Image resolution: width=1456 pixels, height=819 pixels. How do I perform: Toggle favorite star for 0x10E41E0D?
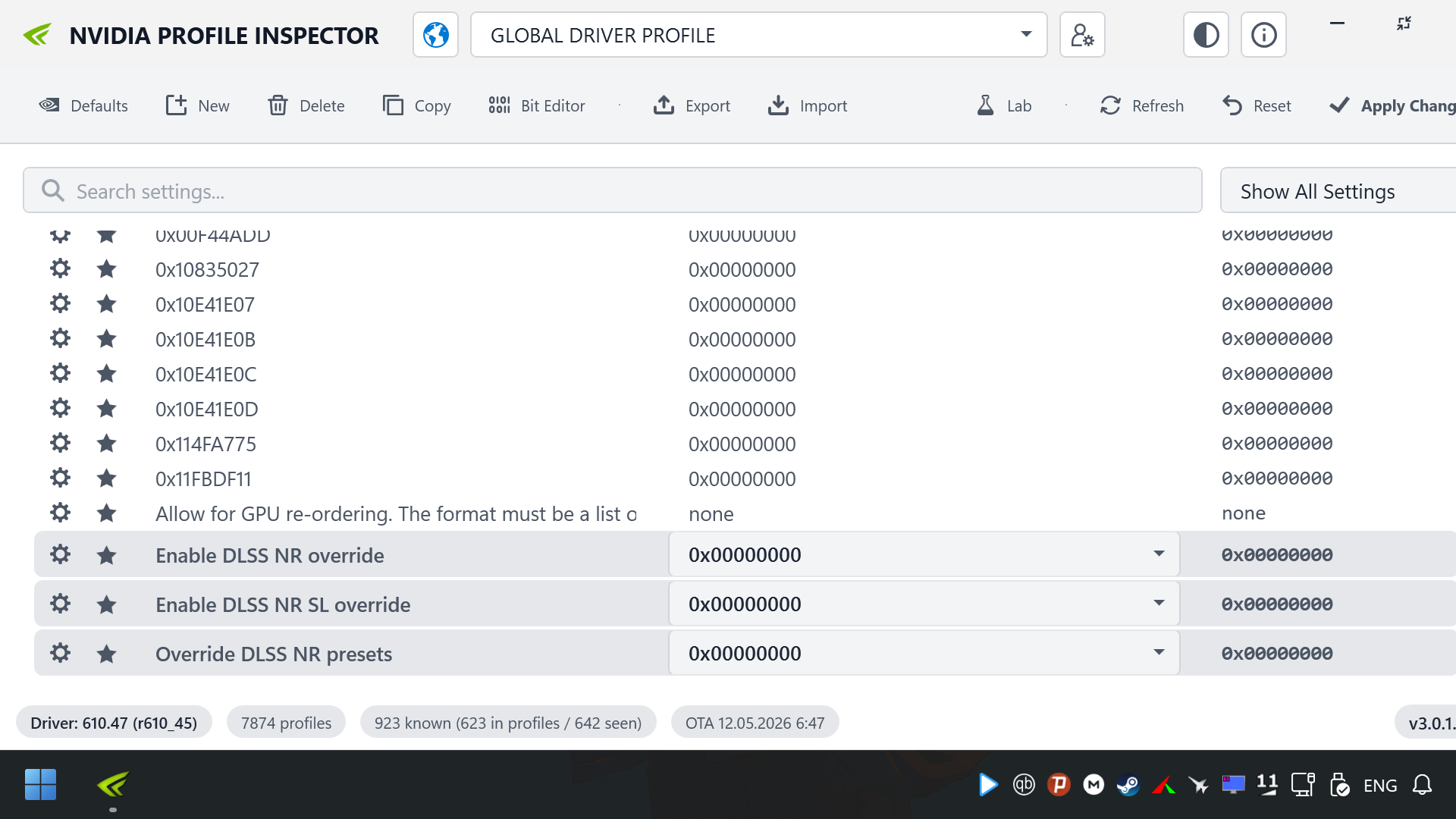[x=106, y=408]
